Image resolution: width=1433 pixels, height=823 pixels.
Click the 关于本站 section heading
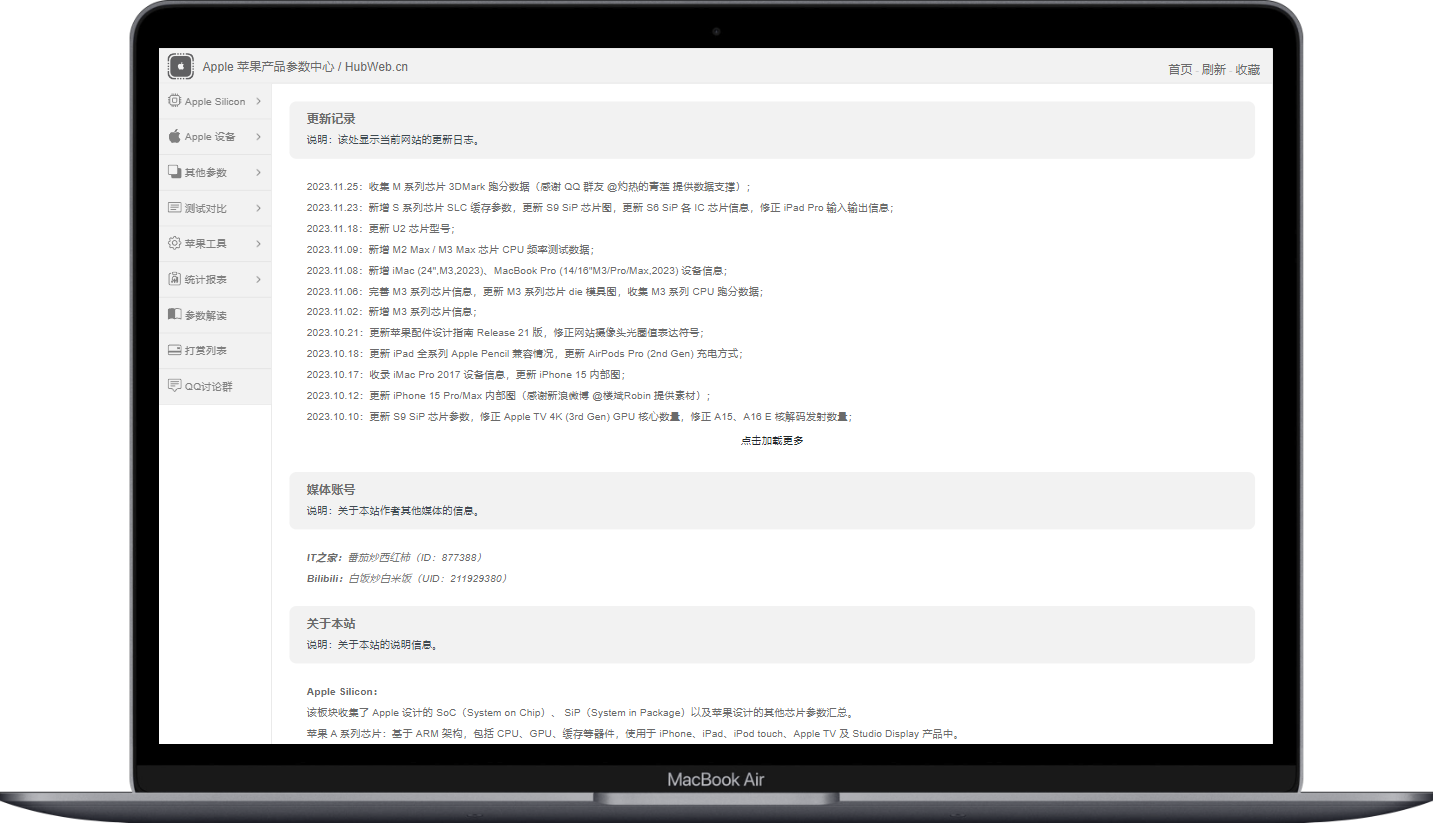(x=331, y=624)
